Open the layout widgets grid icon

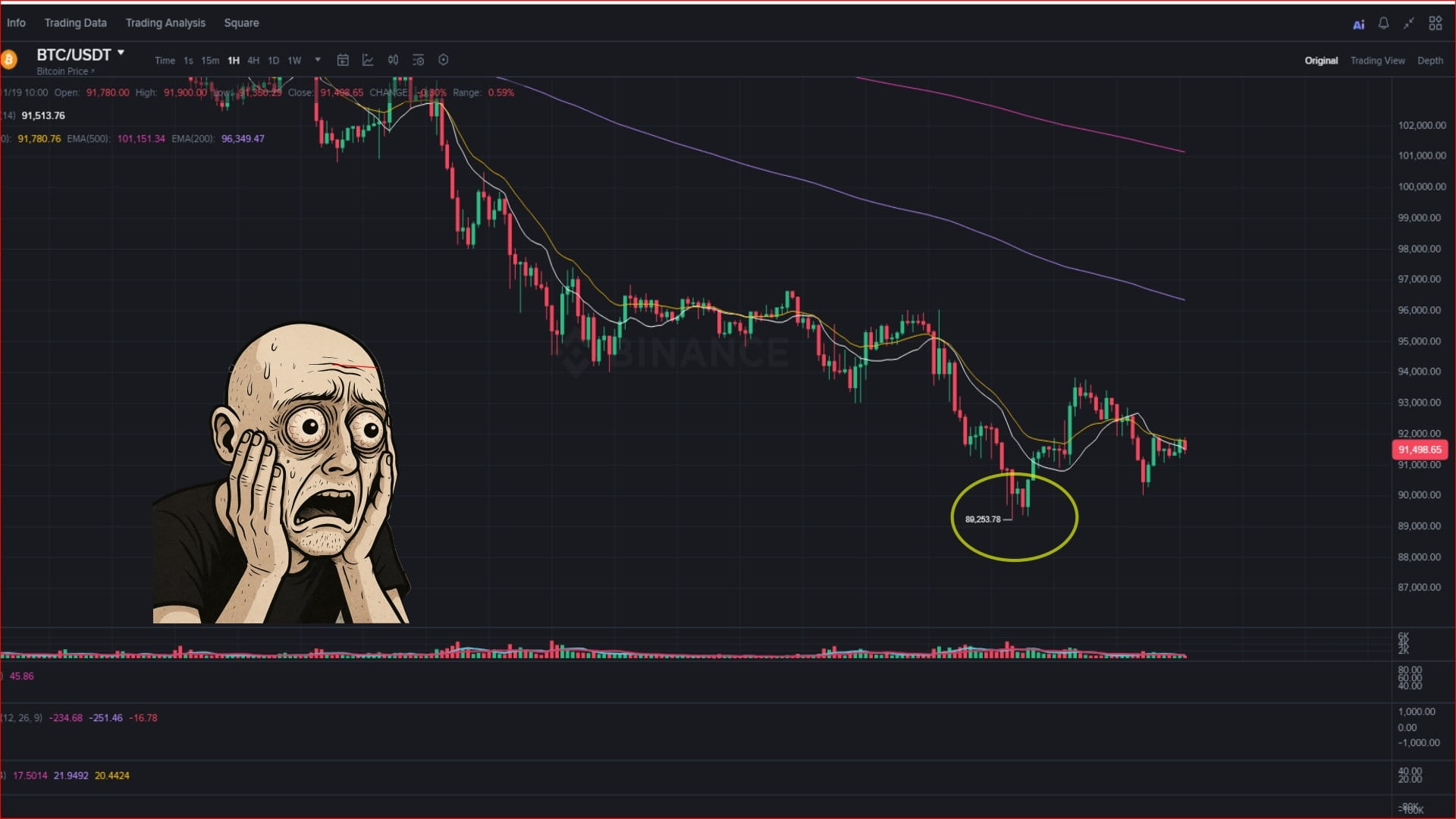pos(1435,24)
